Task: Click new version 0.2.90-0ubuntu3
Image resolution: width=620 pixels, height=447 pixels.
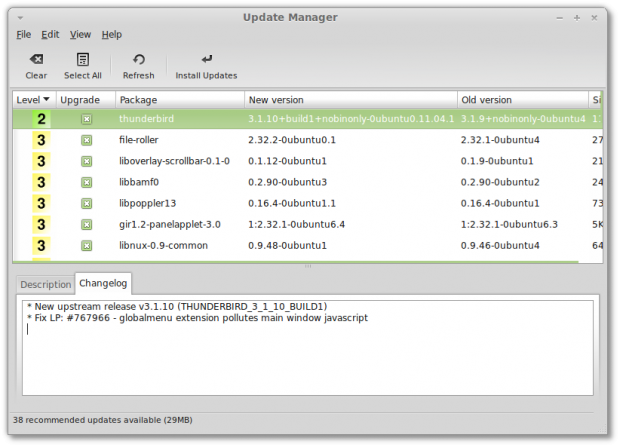Action: click(287, 182)
